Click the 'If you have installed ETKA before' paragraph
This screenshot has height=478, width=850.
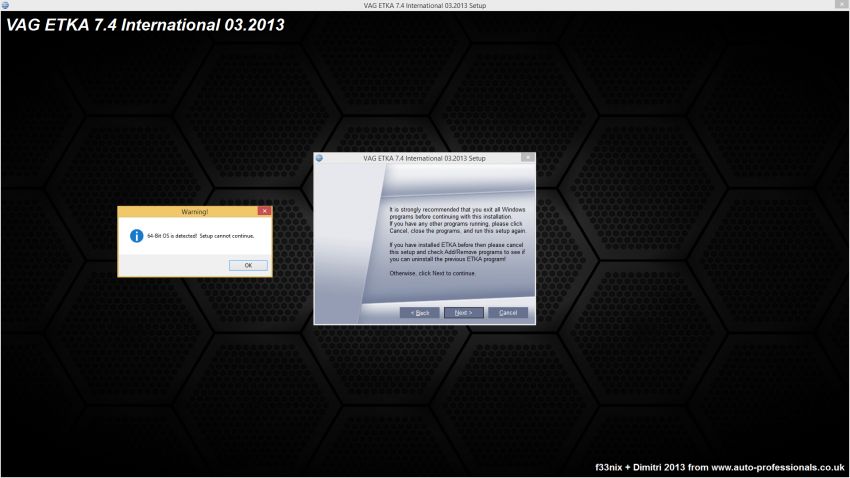457,252
